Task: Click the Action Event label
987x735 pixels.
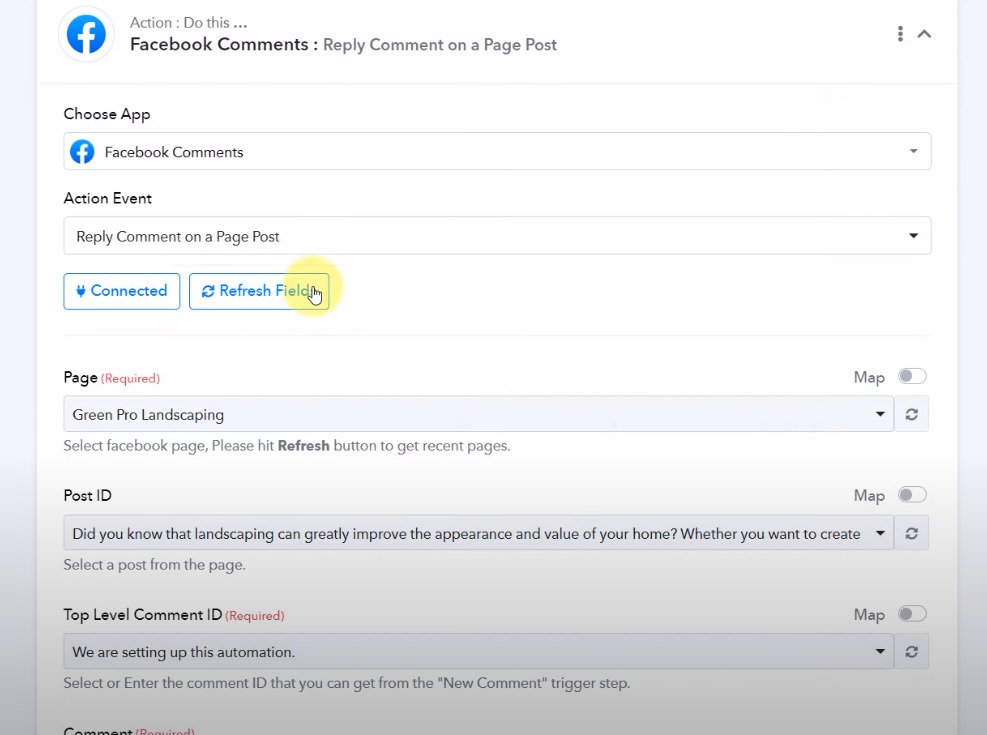Action: (x=108, y=198)
